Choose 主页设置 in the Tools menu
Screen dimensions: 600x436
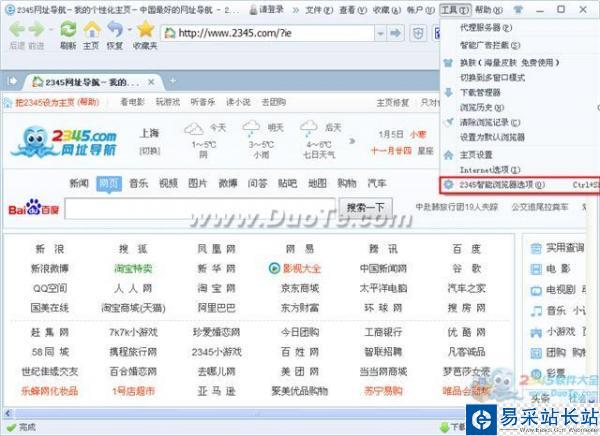click(x=476, y=155)
